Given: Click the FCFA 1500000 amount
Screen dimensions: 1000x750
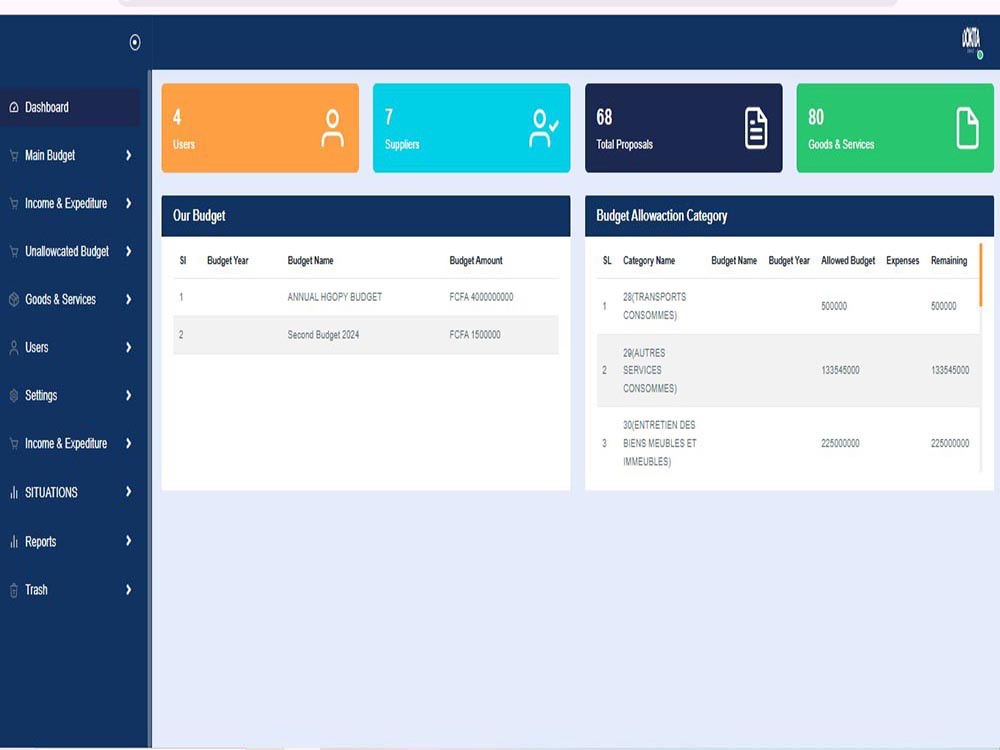Looking at the screenshot, I should (x=475, y=335).
